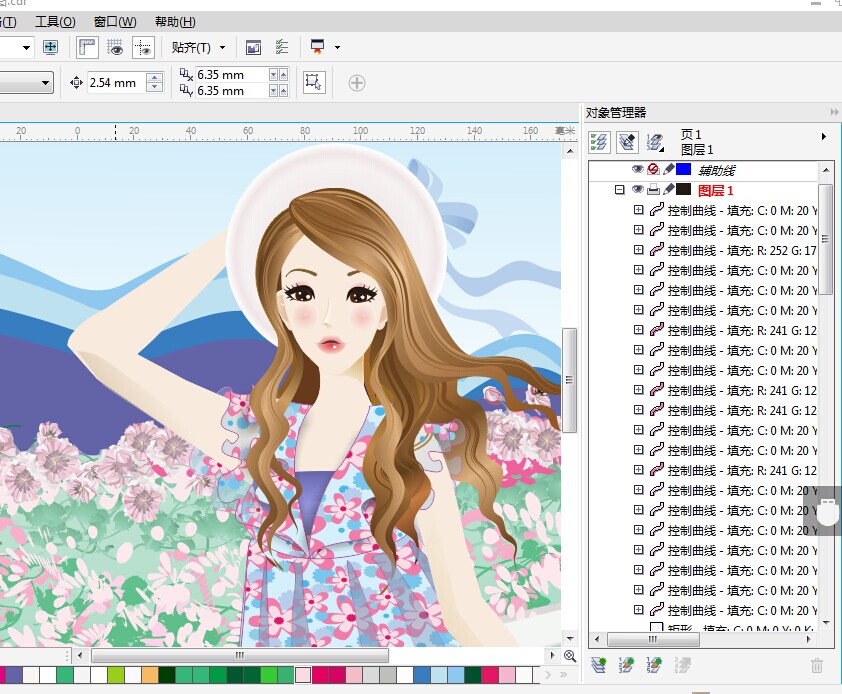The image size is (842, 694).
Task: Open the property bar preset dropdown
Action: pos(45,83)
